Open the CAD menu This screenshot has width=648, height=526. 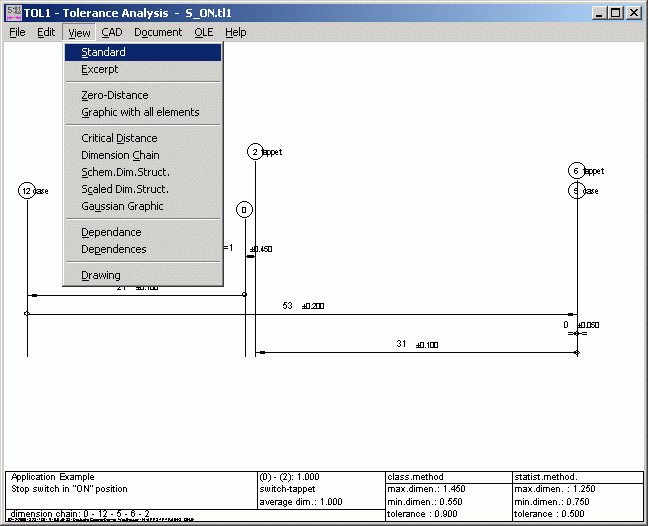111,32
